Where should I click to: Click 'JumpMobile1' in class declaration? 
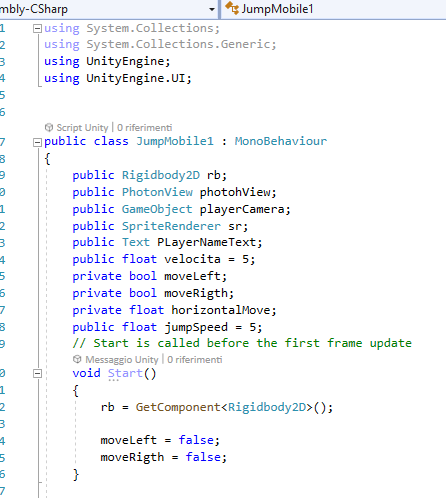175,141
